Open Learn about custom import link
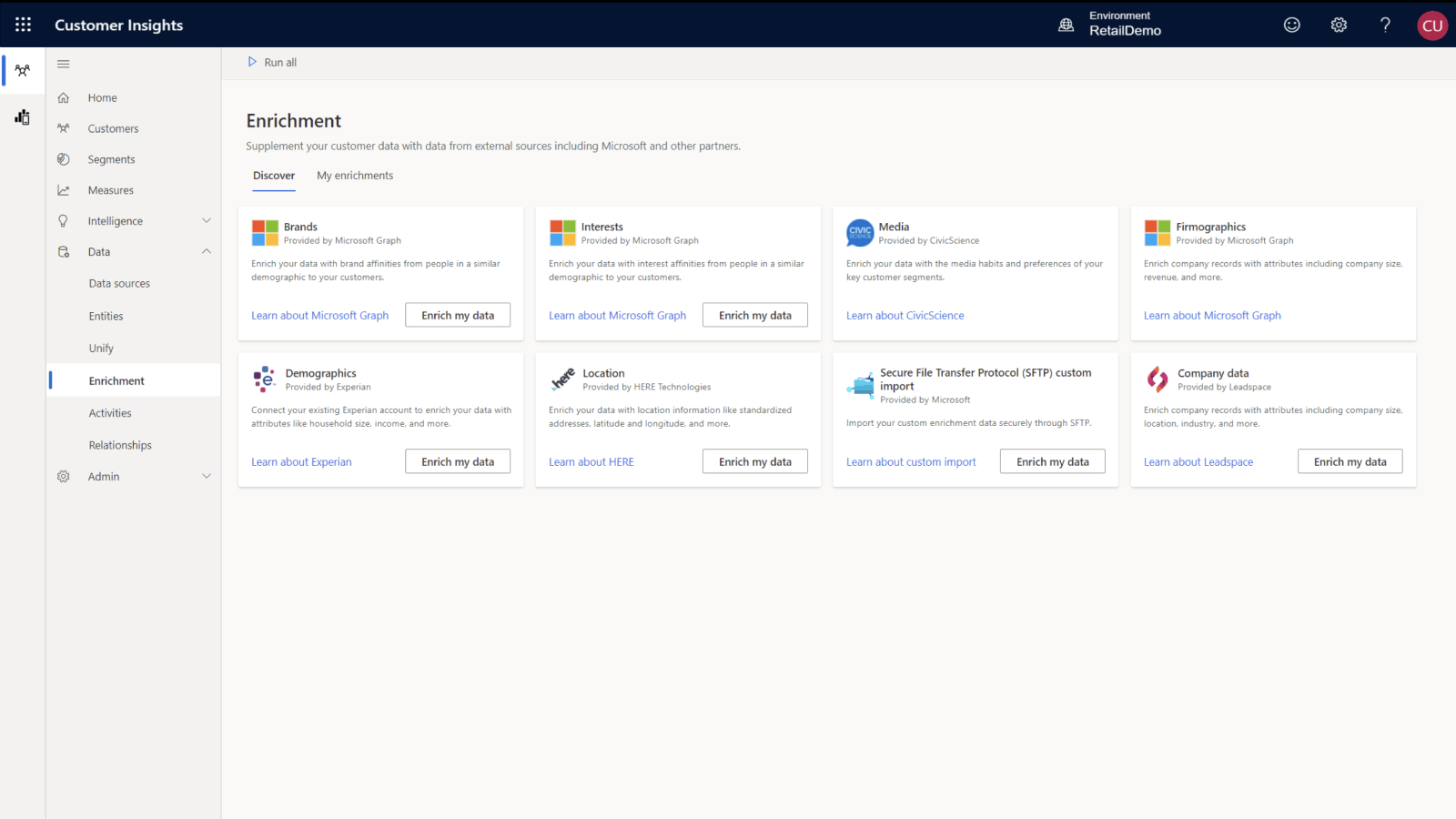Screen dimensions: 1456x819 click(x=911, y=462)
